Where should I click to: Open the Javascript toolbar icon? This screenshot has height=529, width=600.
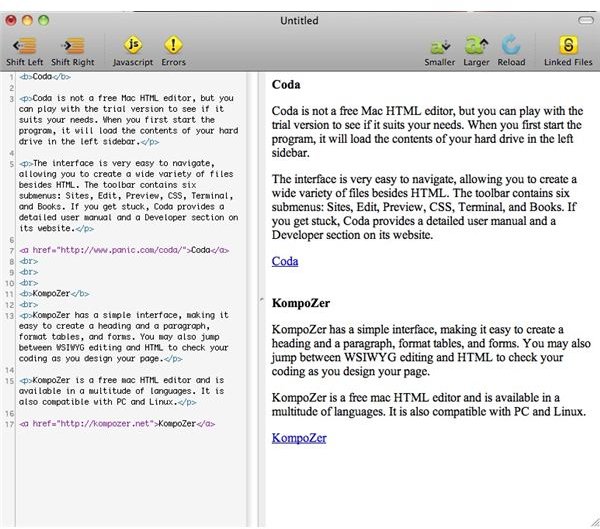(x=133, y=45)
